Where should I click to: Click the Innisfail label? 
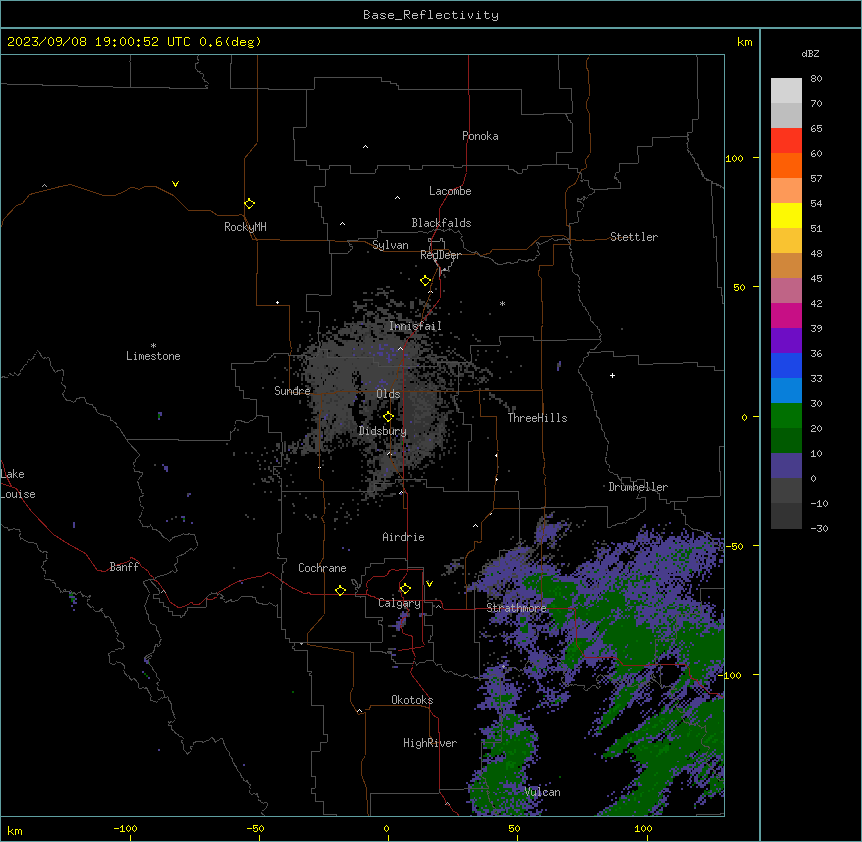pos(415,326)
